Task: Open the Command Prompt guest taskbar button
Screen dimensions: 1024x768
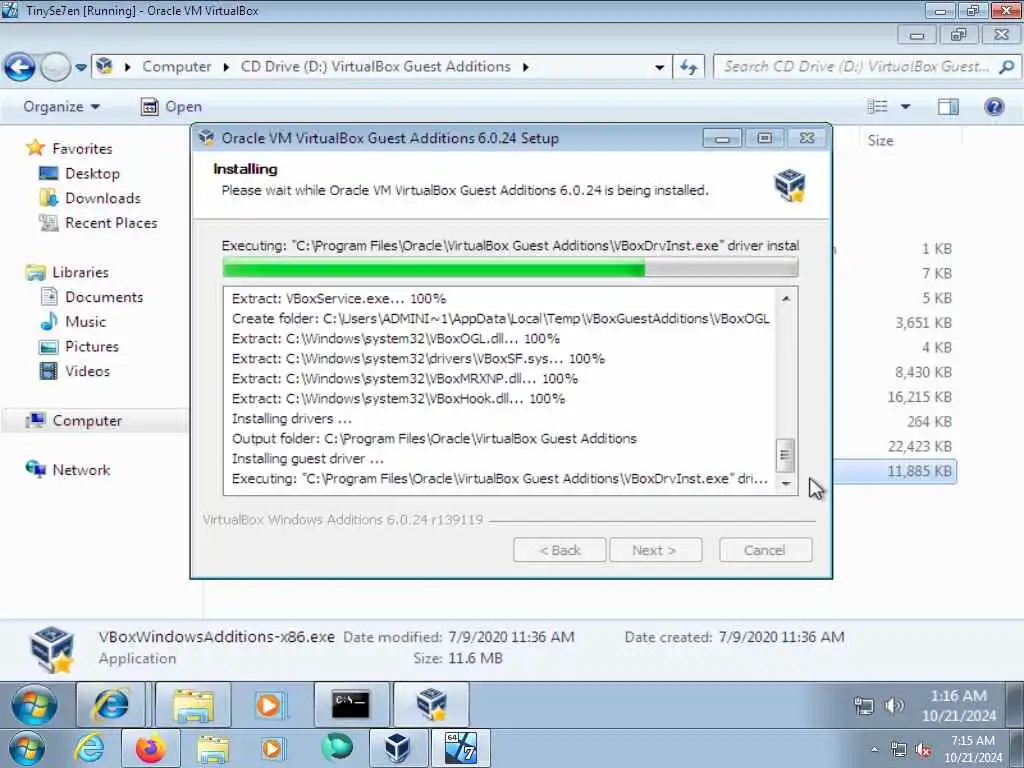Action: point(351,705)
